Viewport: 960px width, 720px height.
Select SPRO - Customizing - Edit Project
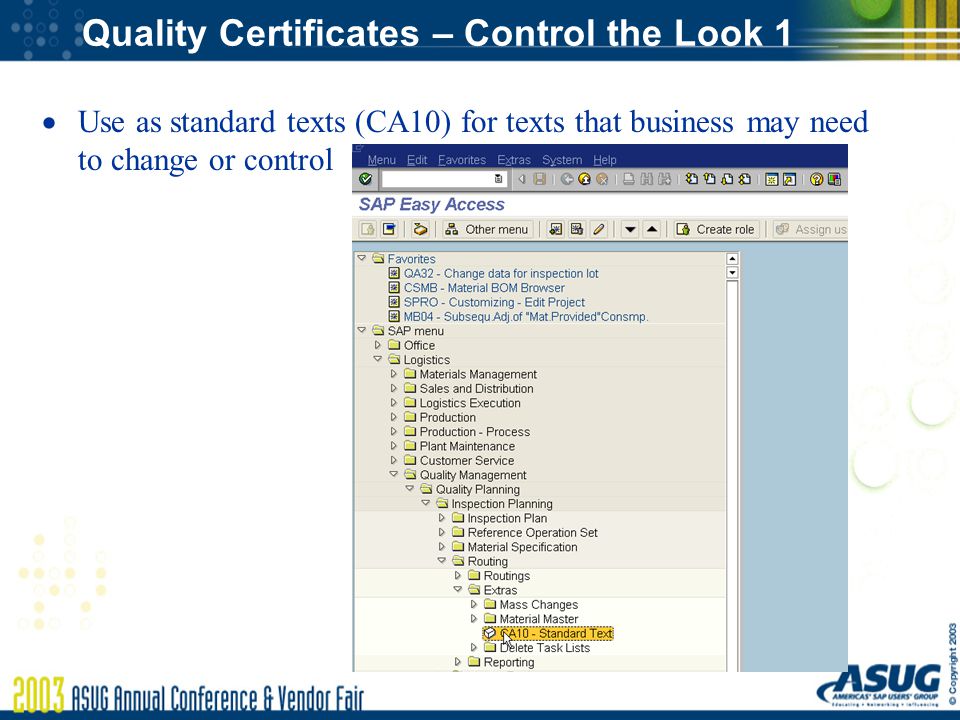pos(494,302)
